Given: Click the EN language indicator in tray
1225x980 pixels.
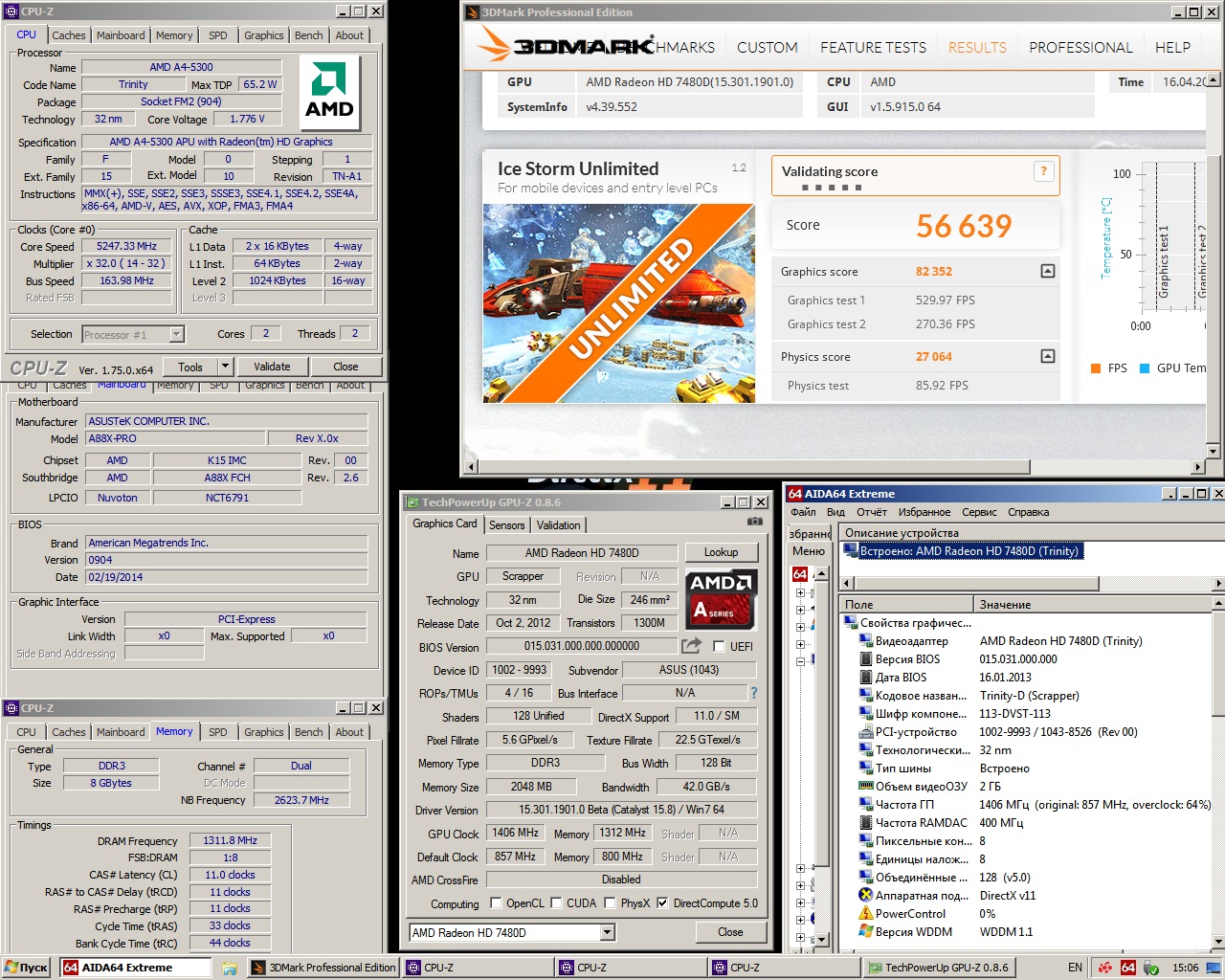Looking at the screenshot, I should [1075, 968].
